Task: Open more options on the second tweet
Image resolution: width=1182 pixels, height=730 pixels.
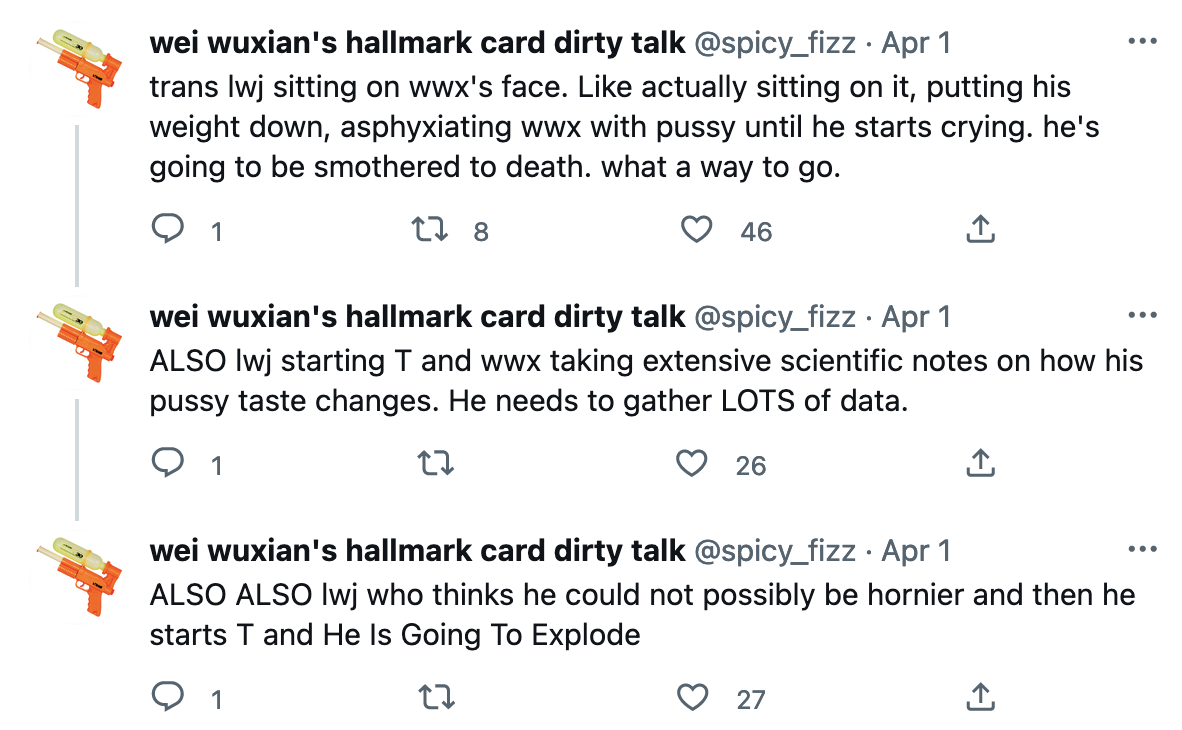Action: click(x=1141, y=316)
